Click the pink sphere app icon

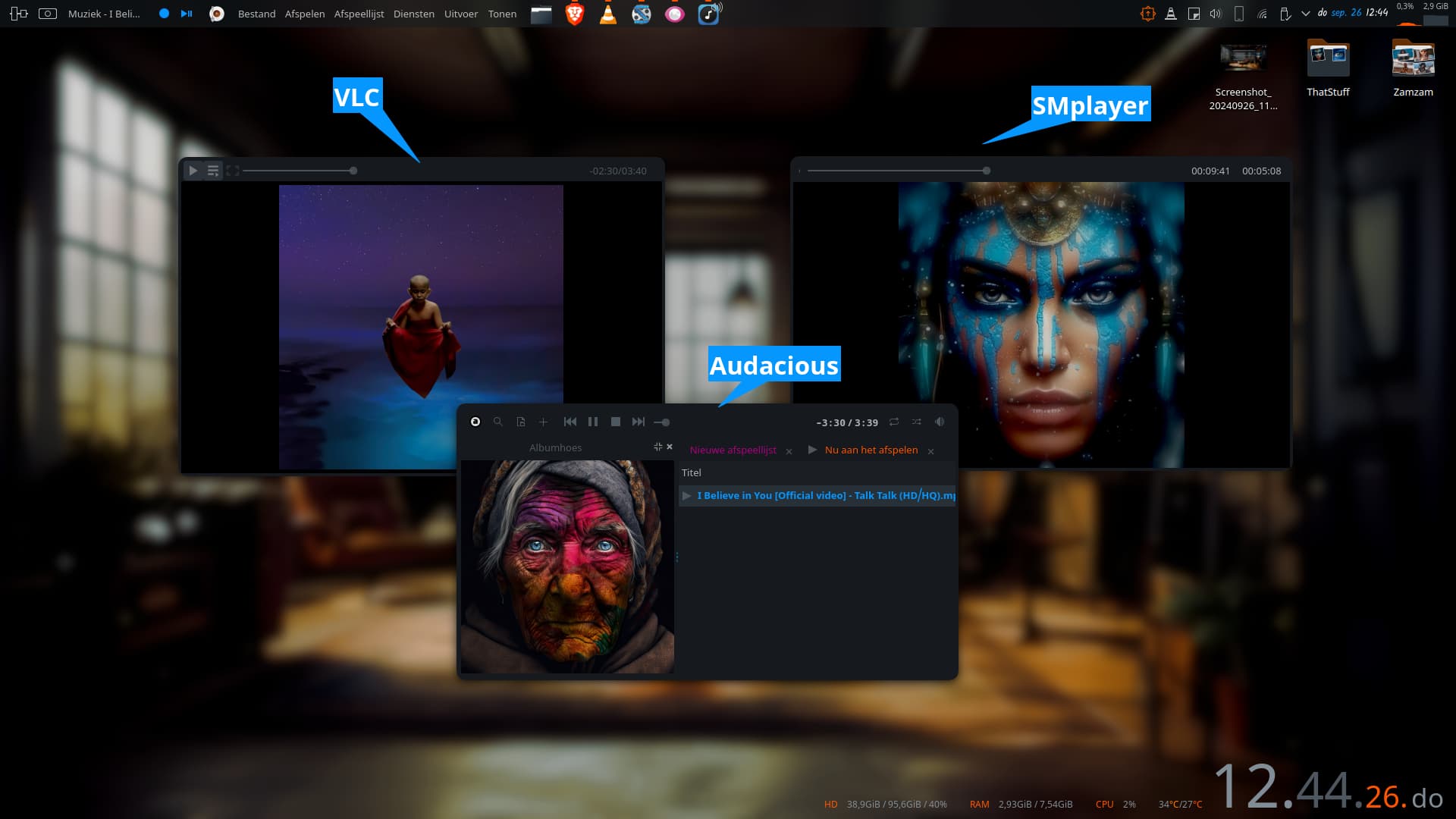[x=675, y=14]
